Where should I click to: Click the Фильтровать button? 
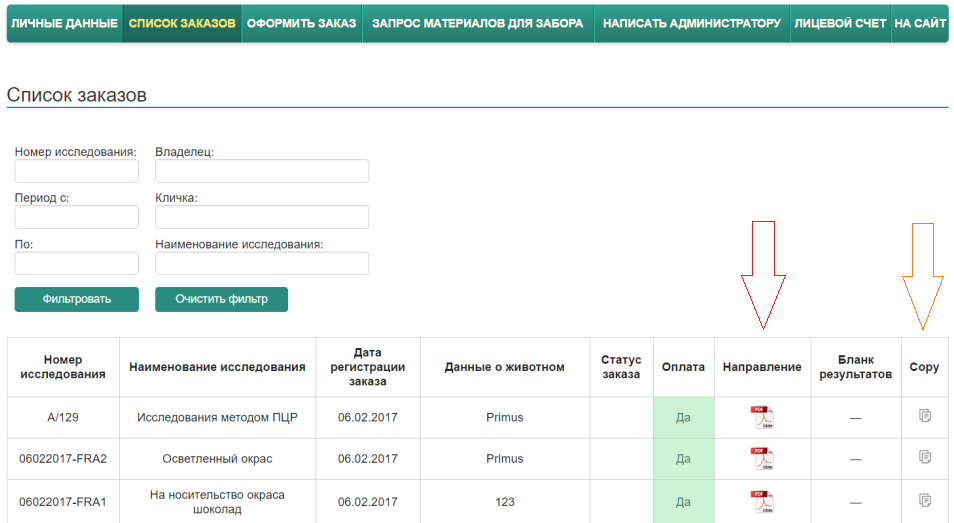pyautogui.click(x=77, y=299)
